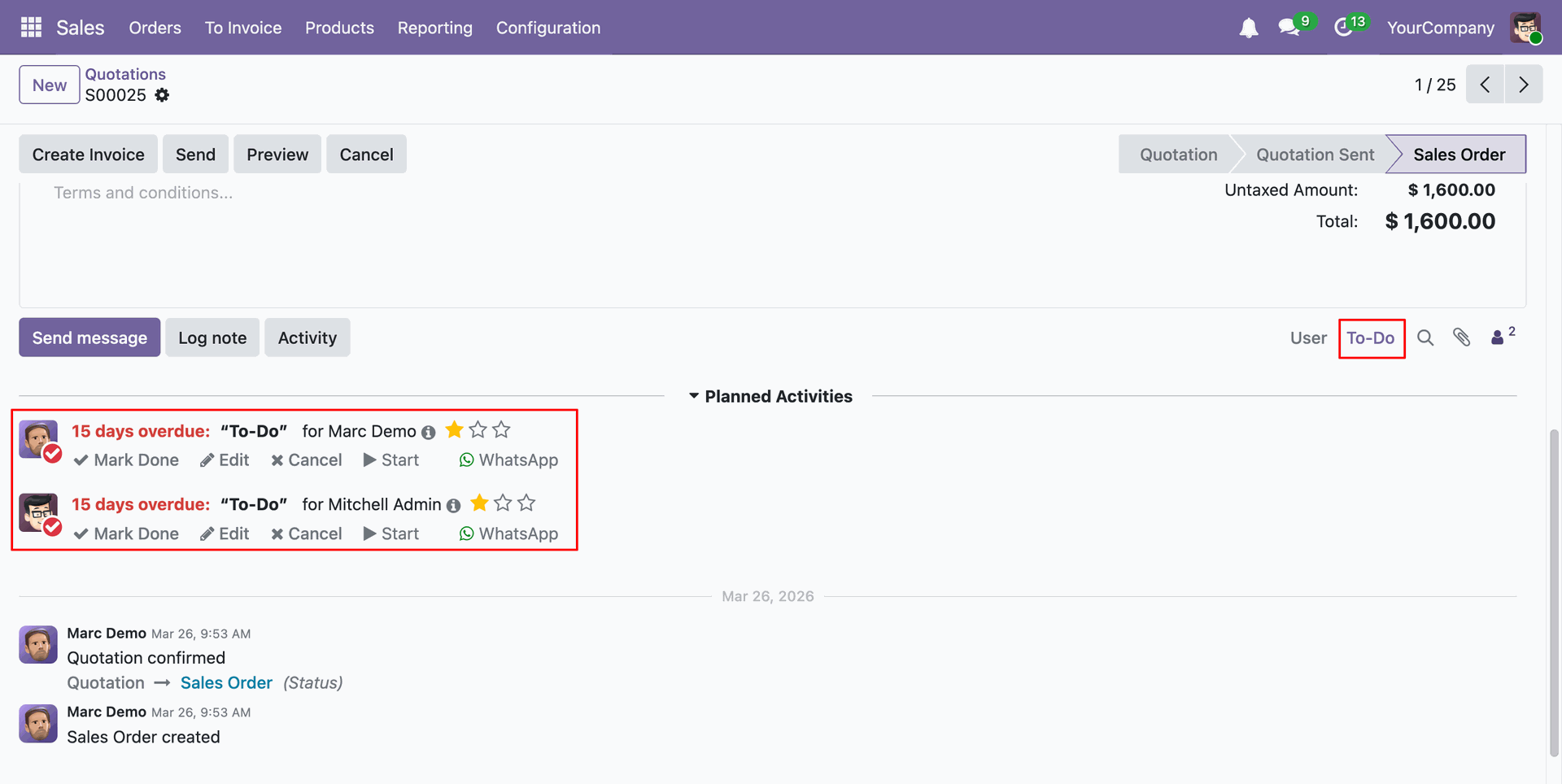Open the followers icon
1562x784 pixels.
1502,336
